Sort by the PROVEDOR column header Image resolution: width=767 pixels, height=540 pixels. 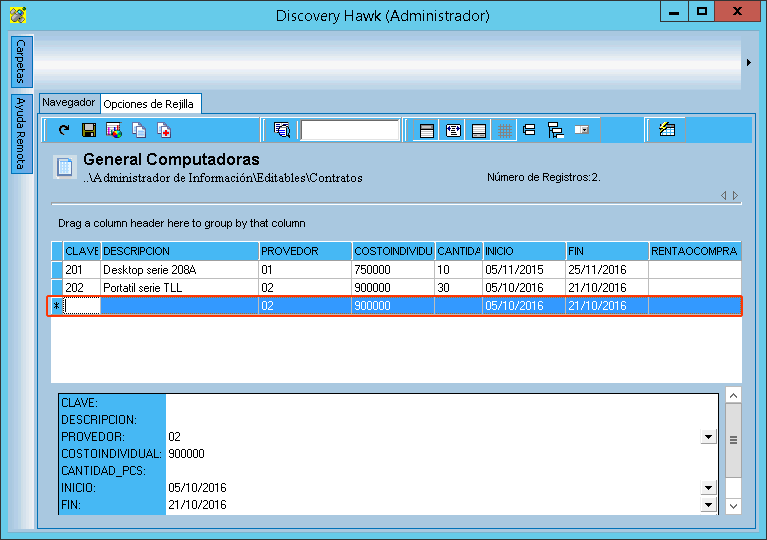click(x=305, y=251)
